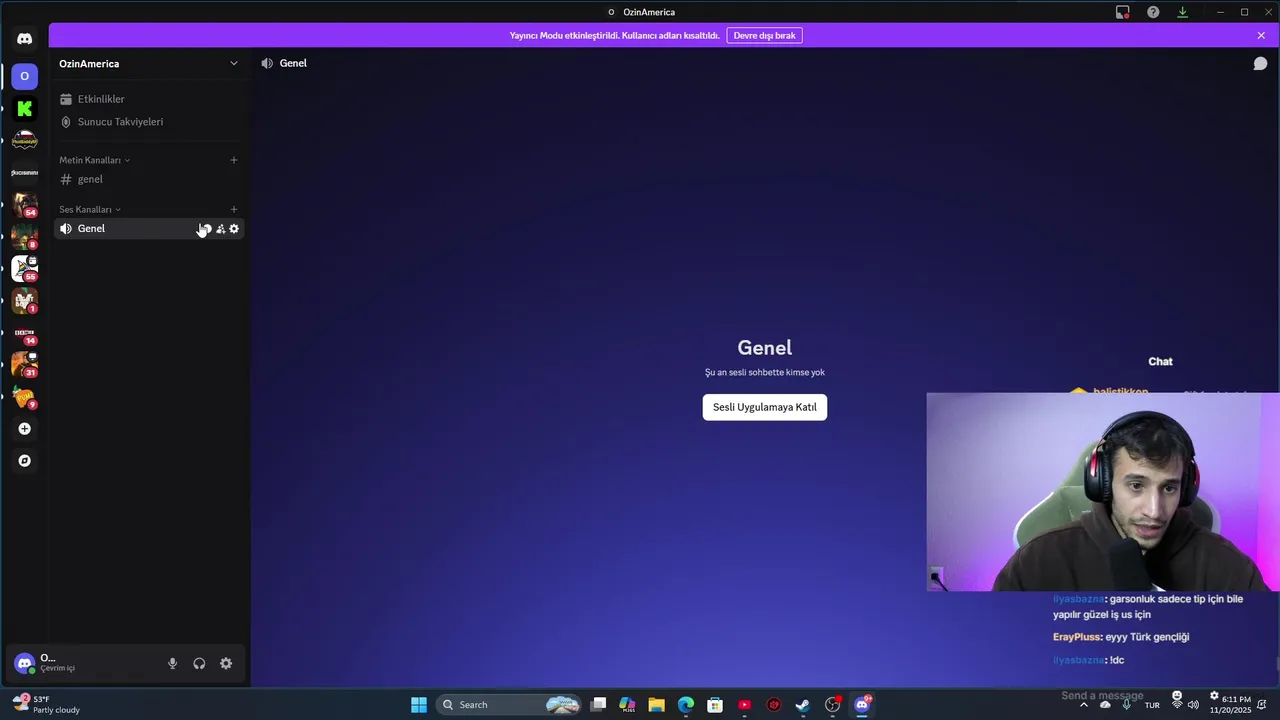
Task: Click Devre dışı bırak button
Action: 764,35
